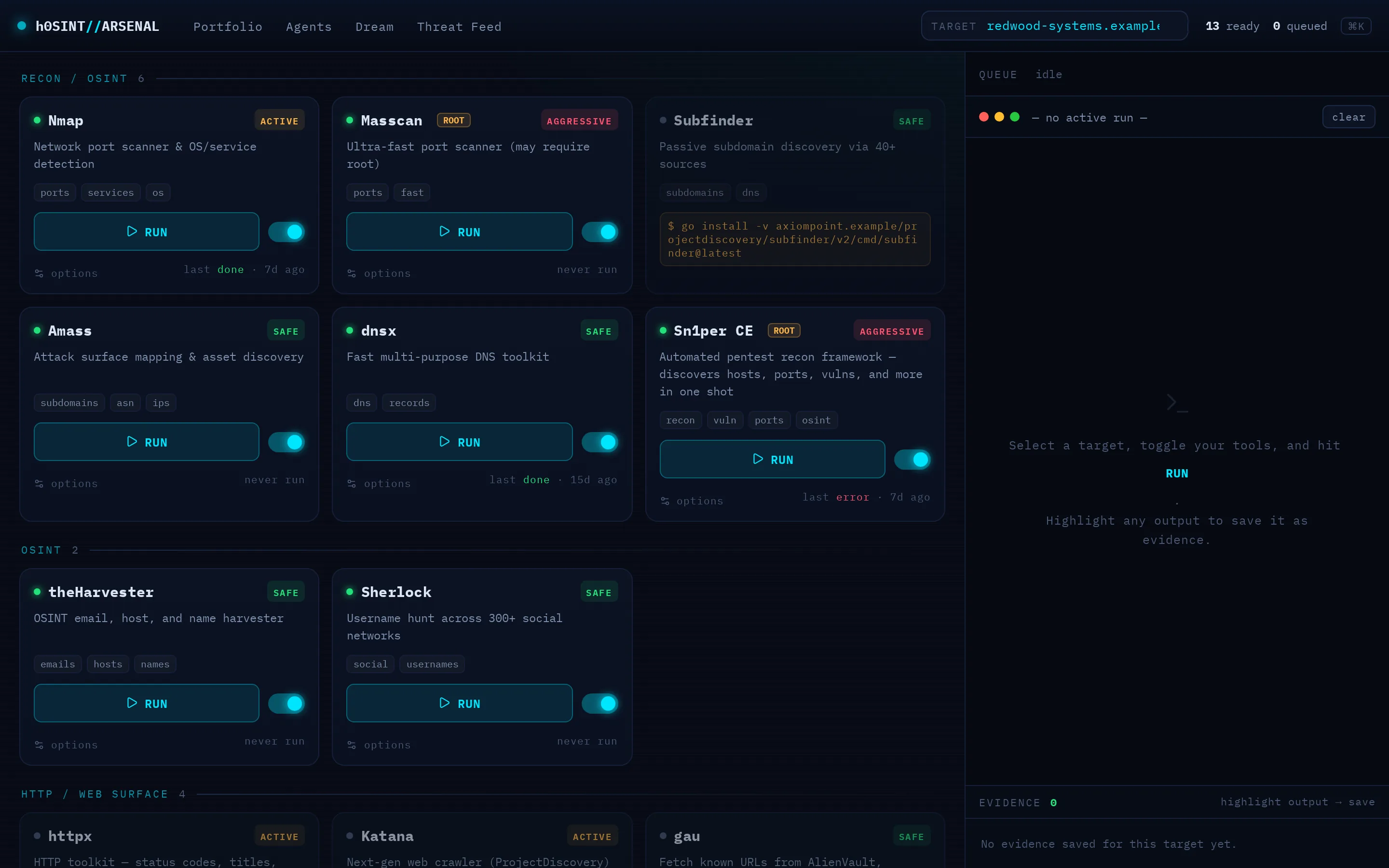Run theHarvester tool
Viewport: 1389px width, 868px height.
click(x=146, y=703)
